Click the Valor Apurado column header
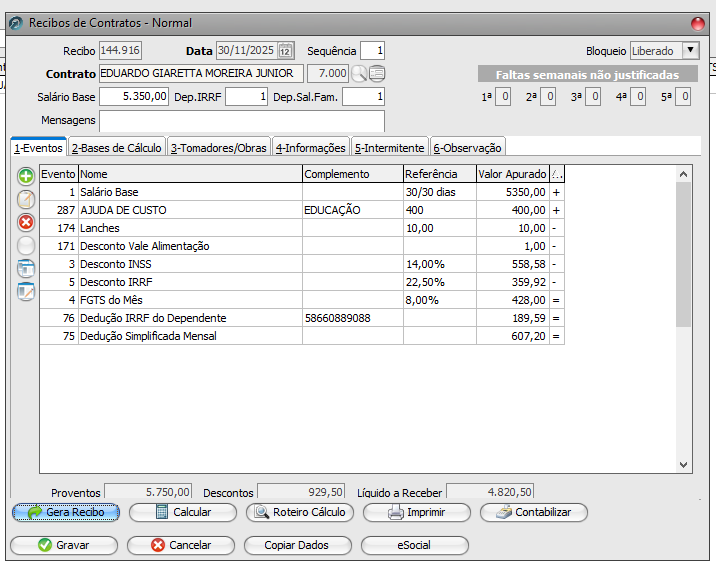716x572 pixels. pos(512,174)
